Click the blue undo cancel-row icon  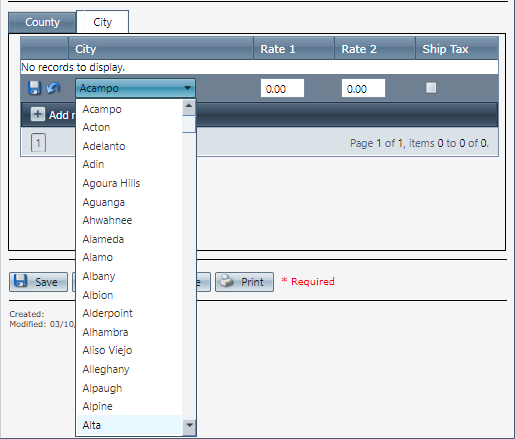pos(53,88)
